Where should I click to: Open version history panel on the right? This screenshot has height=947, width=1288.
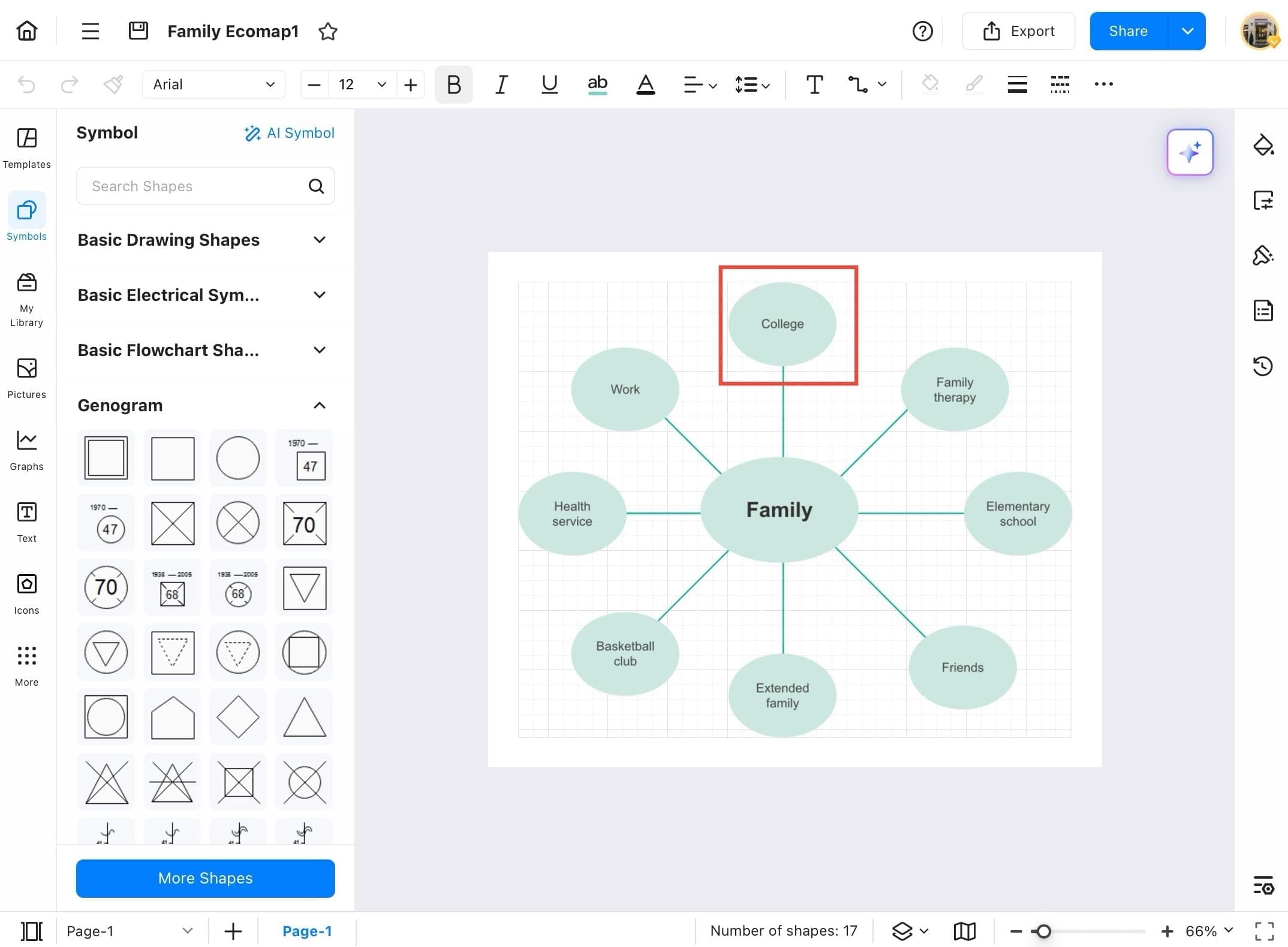pos(1263,366)
